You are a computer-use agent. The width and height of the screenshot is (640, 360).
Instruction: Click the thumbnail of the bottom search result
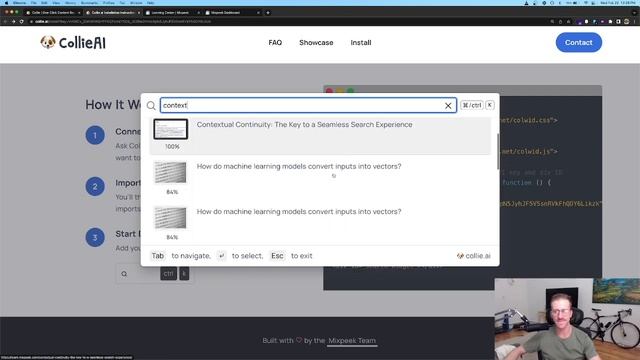tap(170, 218)
